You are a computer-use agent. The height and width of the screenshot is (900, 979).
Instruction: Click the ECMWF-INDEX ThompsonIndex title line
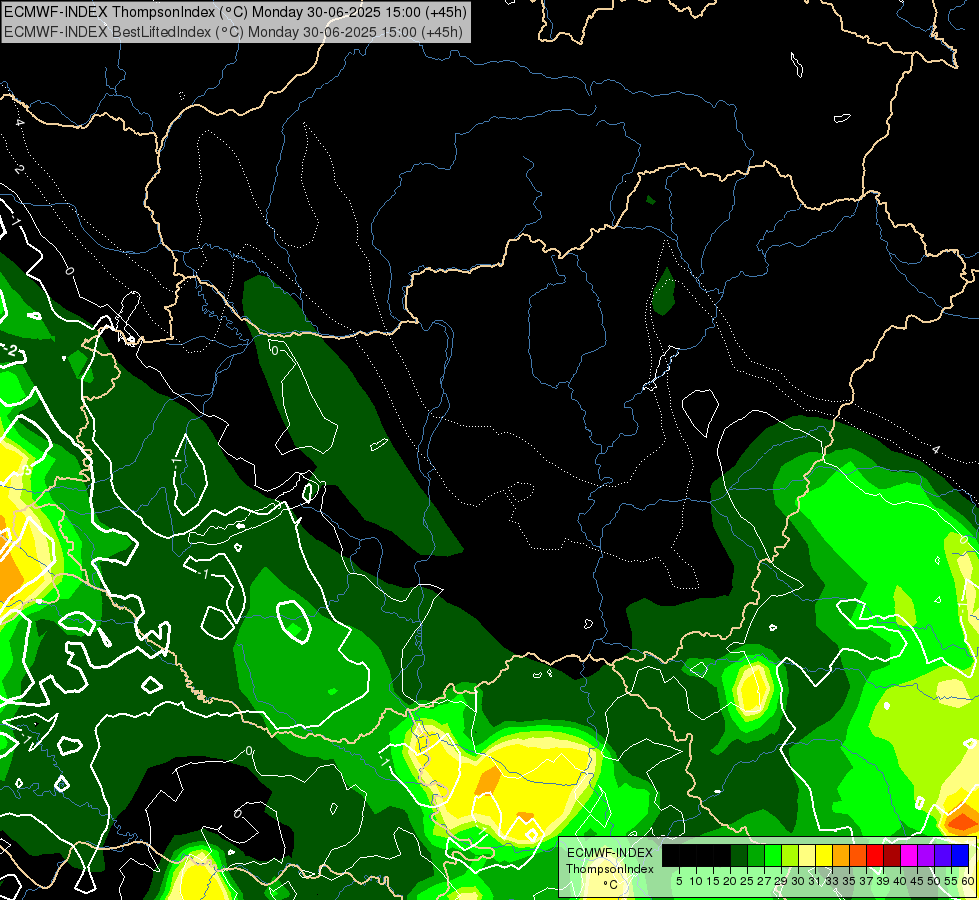click(235, 12)
